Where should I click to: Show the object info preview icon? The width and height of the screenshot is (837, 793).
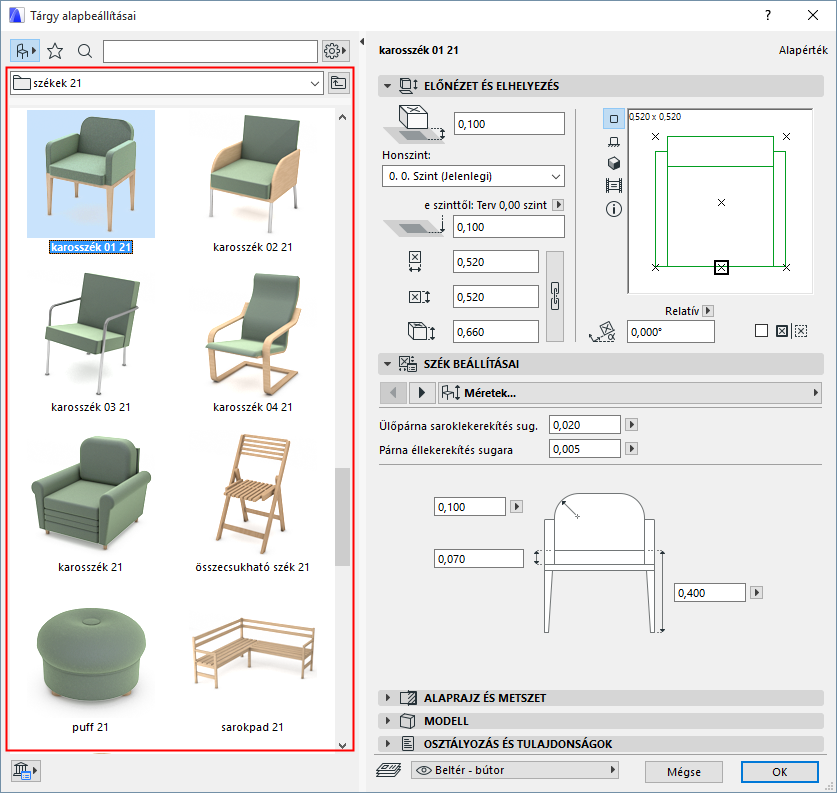tap(614, 209)
